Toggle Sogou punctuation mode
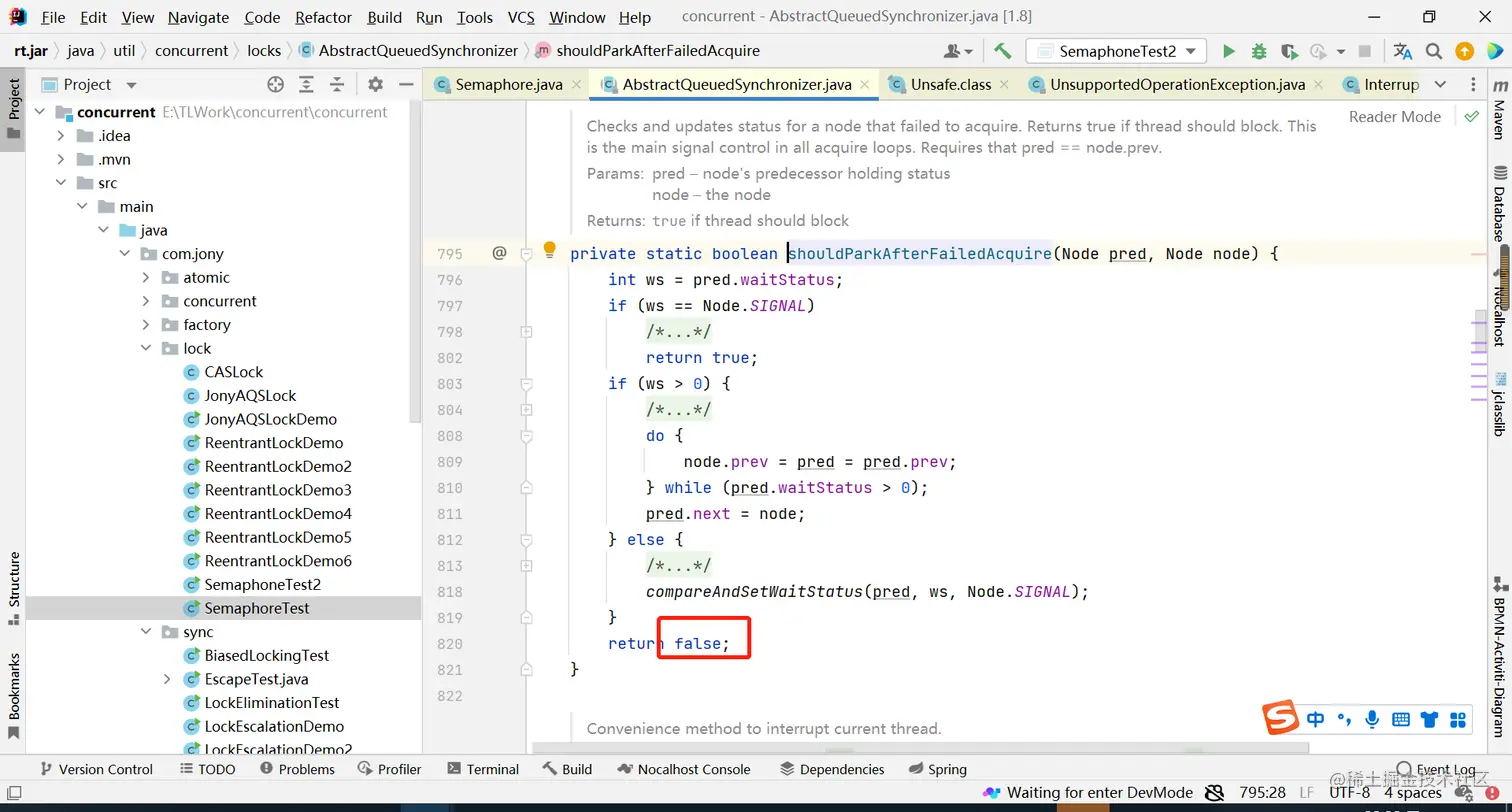Viewport: 1512px width, 812px height. point(1345,719)
